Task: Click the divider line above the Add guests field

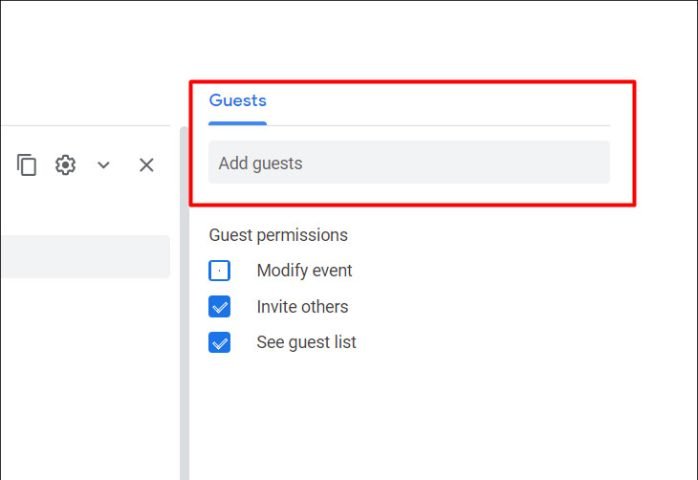Action: point(440,125)
